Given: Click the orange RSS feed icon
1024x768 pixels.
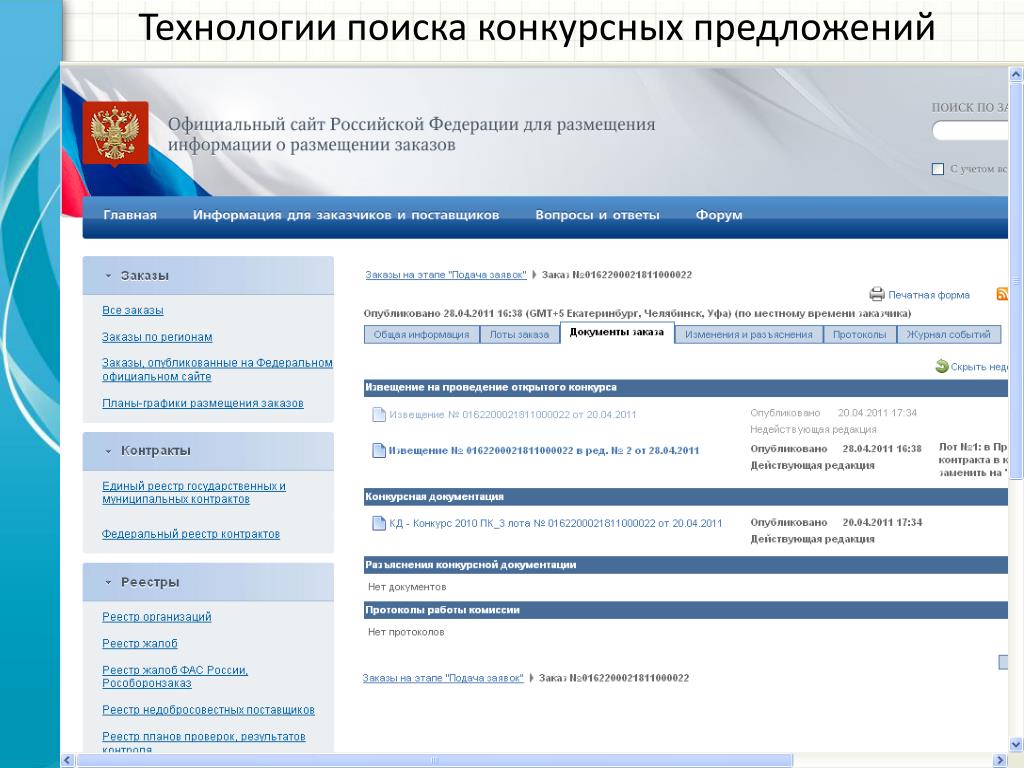Looking at the screenshot, I should (x=1002, y=294).
